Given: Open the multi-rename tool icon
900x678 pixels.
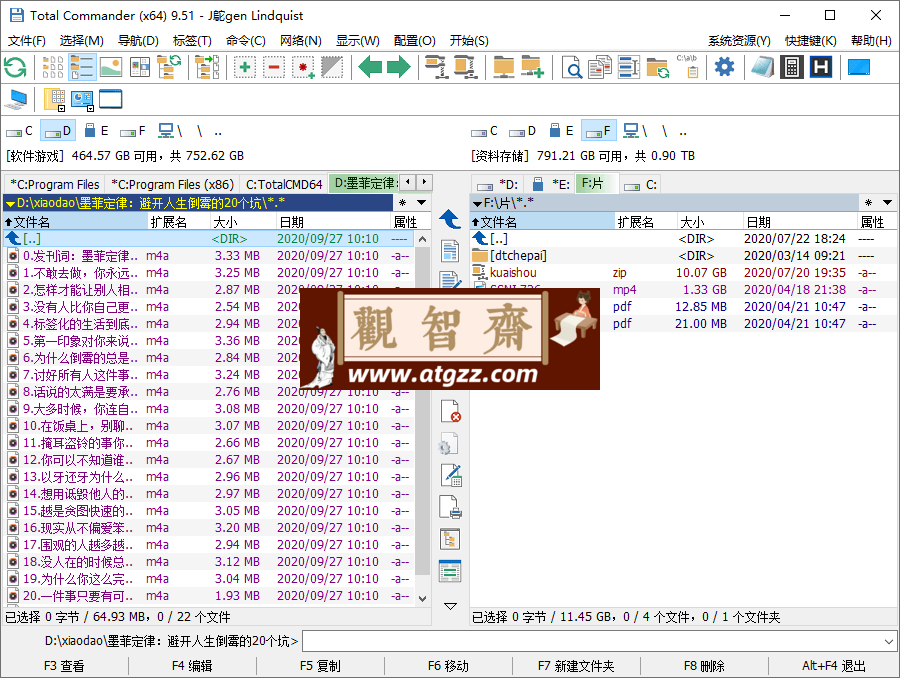Looking at the screenshot, I should [629, 67].
